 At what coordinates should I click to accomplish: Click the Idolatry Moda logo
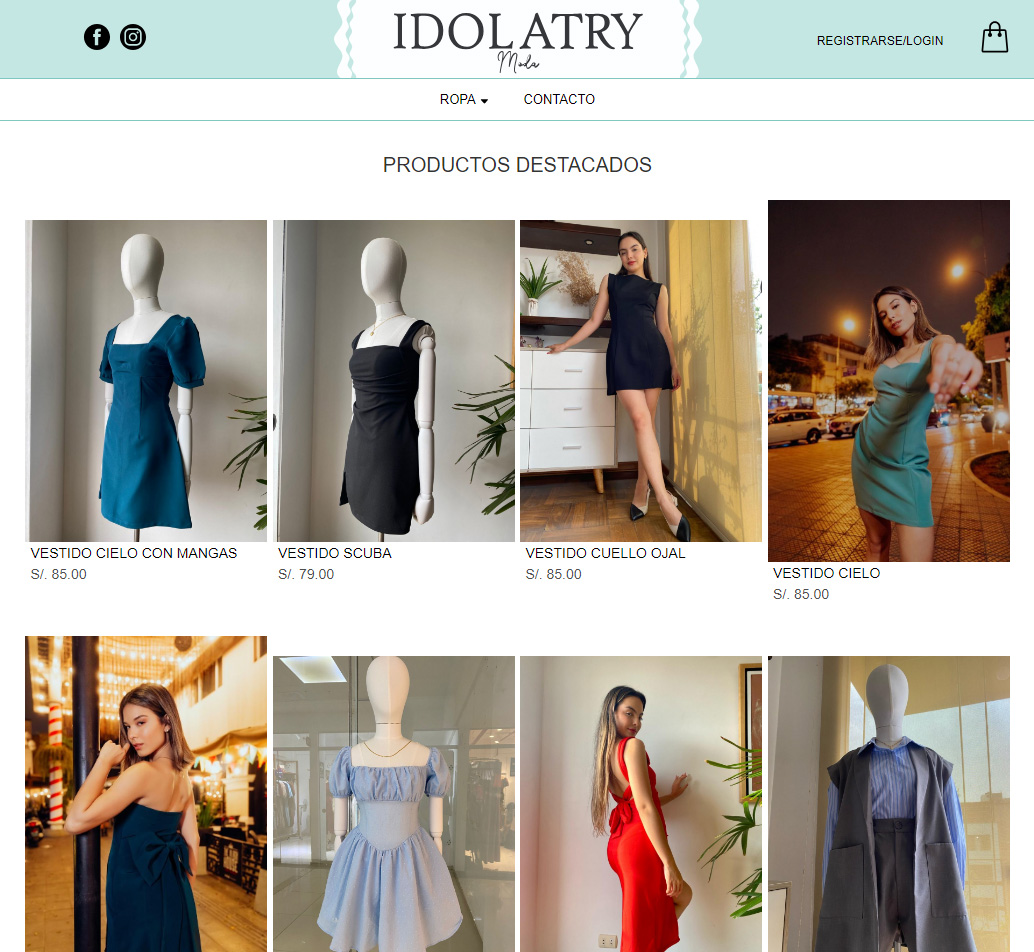click(518, 40)
